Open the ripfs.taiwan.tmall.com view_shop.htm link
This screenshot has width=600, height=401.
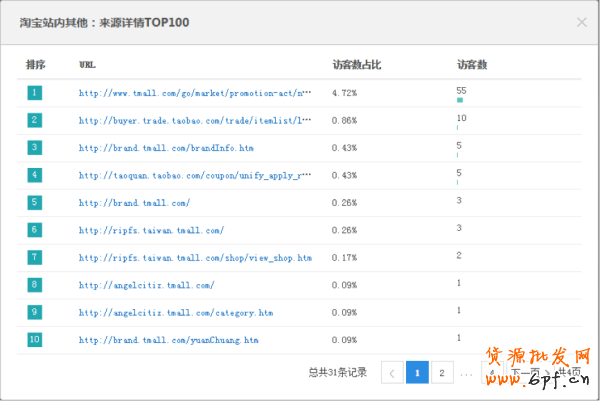(195, 258)
